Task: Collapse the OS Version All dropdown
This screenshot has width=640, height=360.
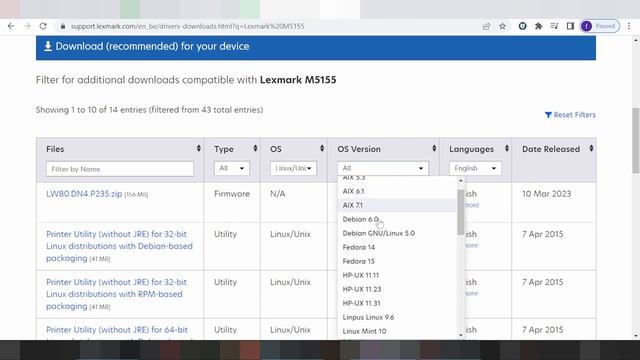Action: click(382, 168)
